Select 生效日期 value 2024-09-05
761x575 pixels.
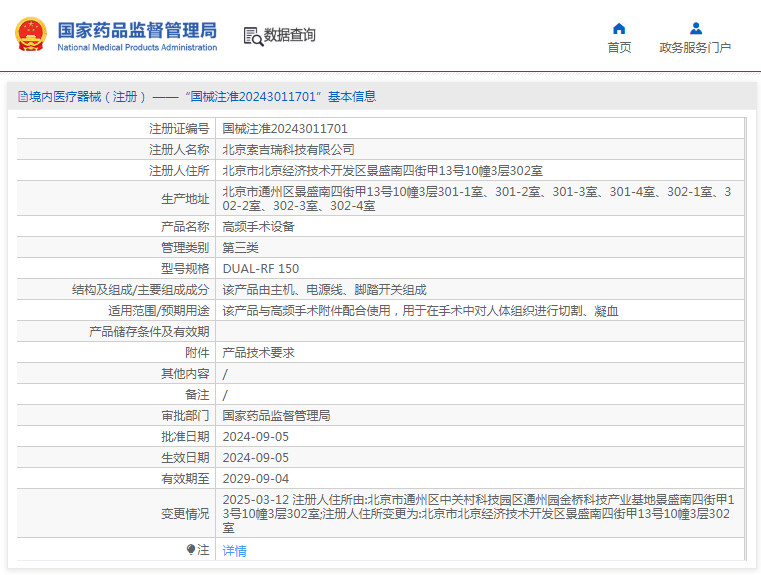pos(255,458)
